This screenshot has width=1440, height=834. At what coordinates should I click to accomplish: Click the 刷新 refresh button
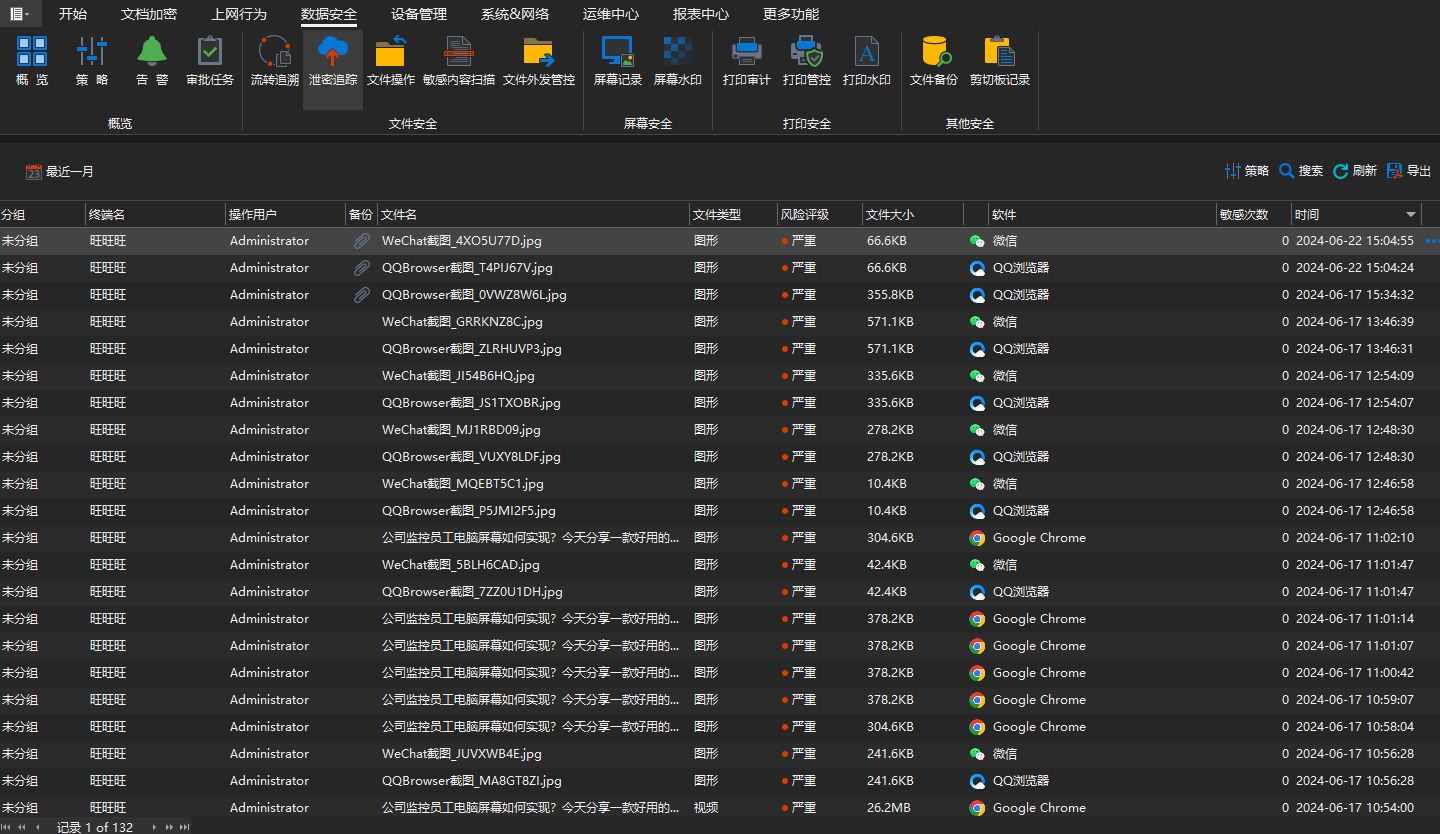click(x=1354, y=170)
